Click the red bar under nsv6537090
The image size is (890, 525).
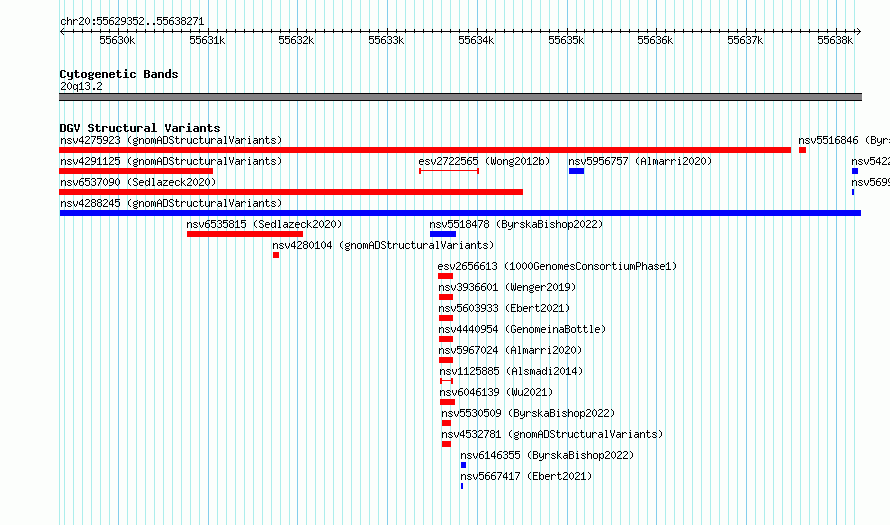291,192
